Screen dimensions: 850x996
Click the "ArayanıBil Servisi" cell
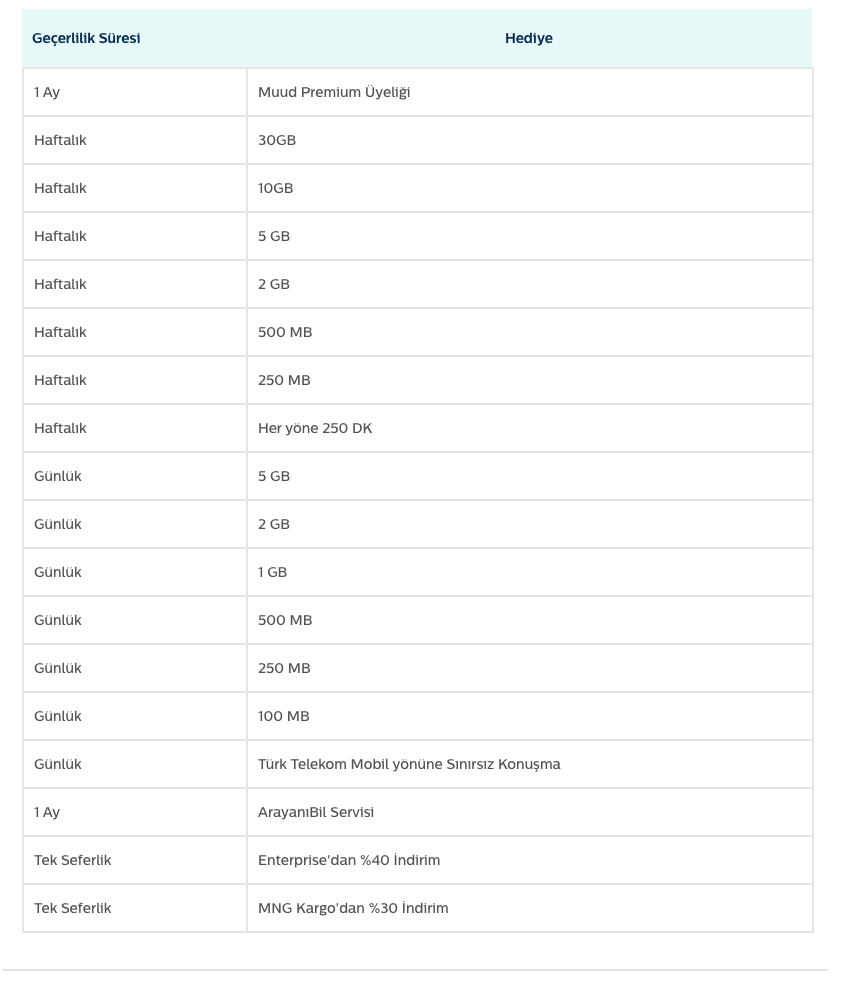coord(316,812)
